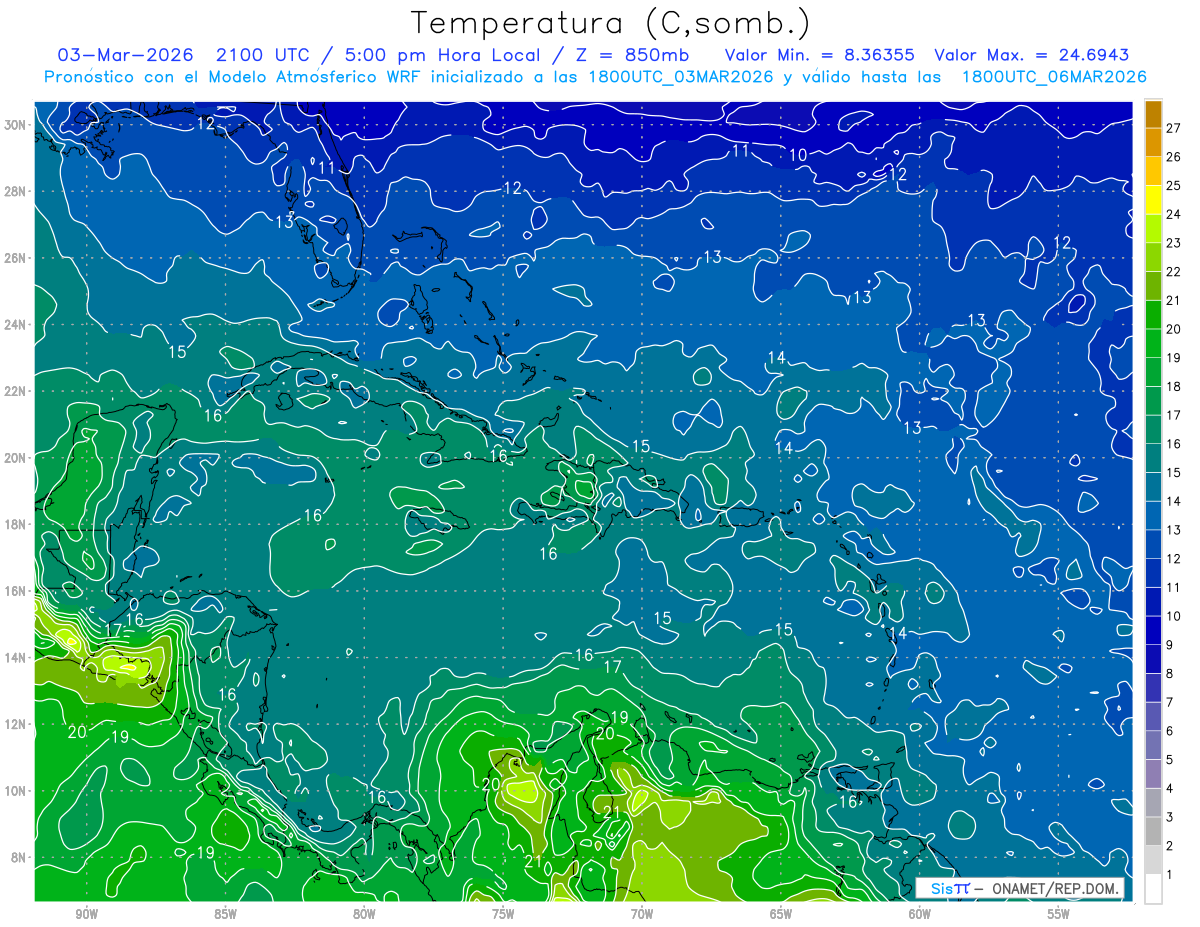Click the "22N" latitude axis label
Screen dimensions: 1200x927
(x=16, y=391)
